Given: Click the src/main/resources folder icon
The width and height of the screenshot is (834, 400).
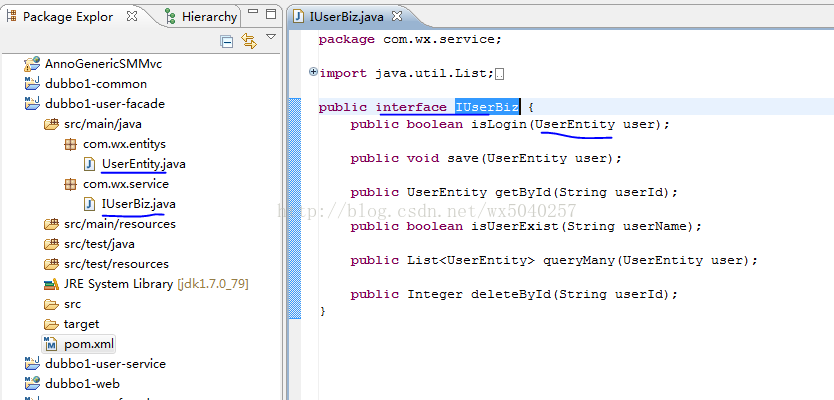Looking at the screenshot, I should 51,224.
